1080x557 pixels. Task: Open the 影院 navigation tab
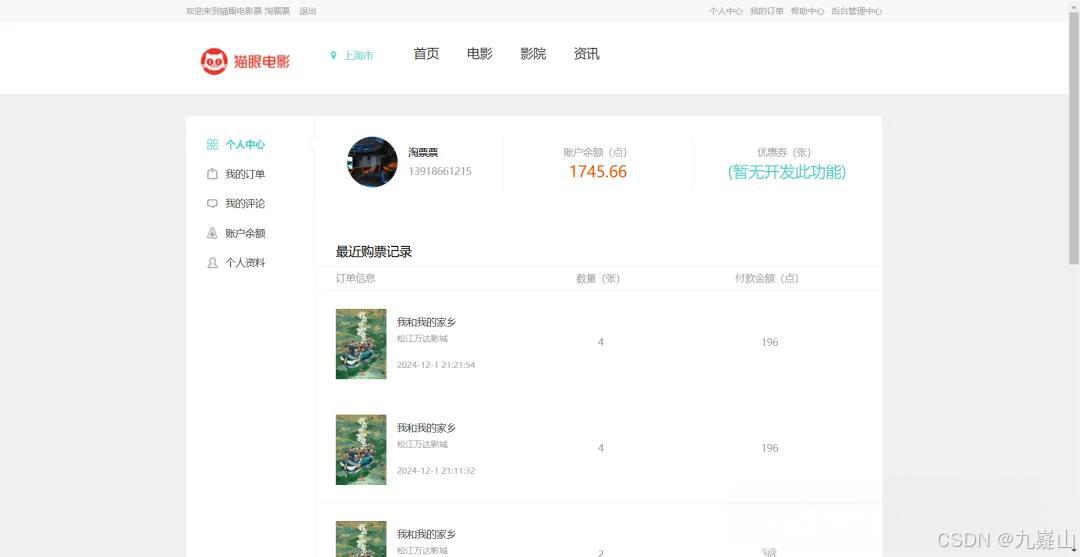click(x=533, y=54)
